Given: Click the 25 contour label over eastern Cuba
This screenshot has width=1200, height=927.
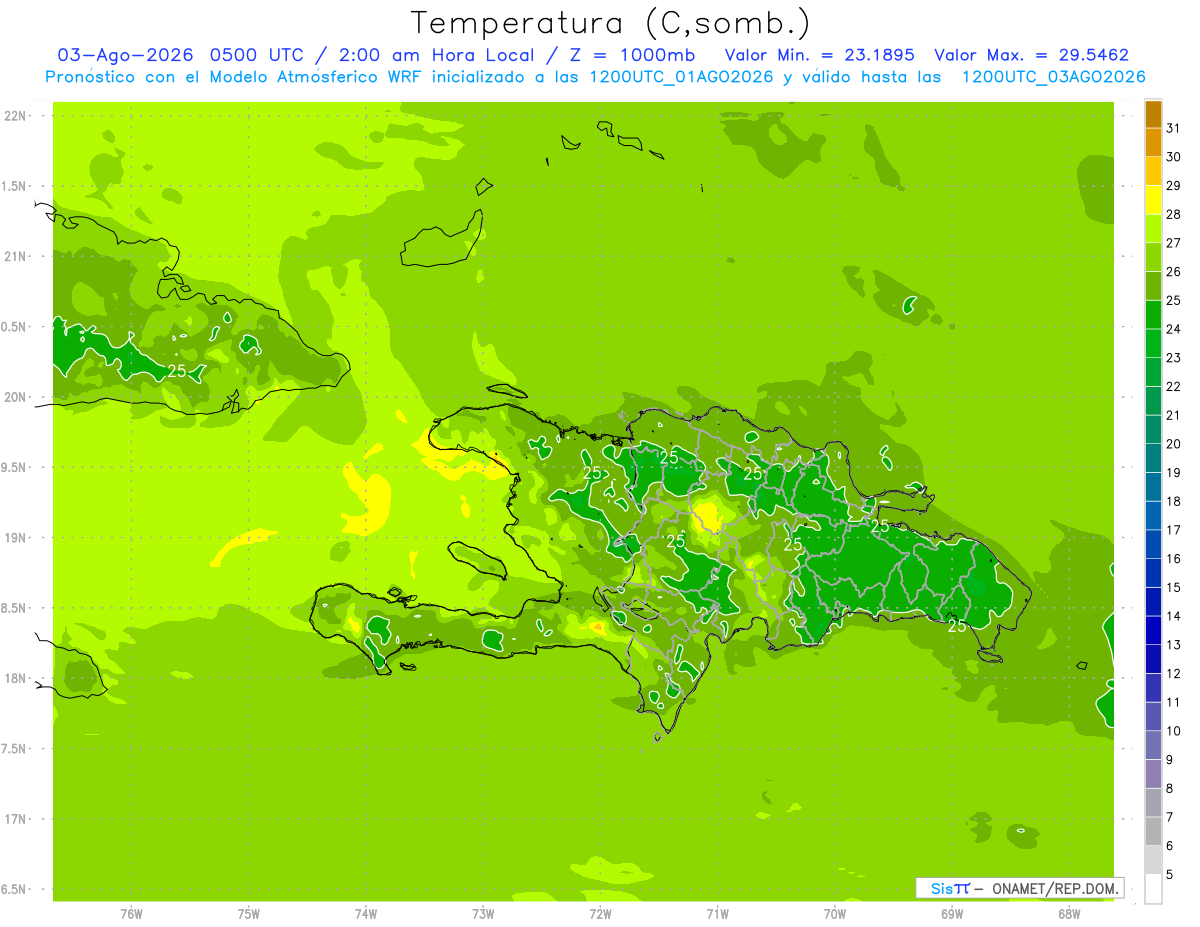Looking at the screenshot, I should (177, 371).
